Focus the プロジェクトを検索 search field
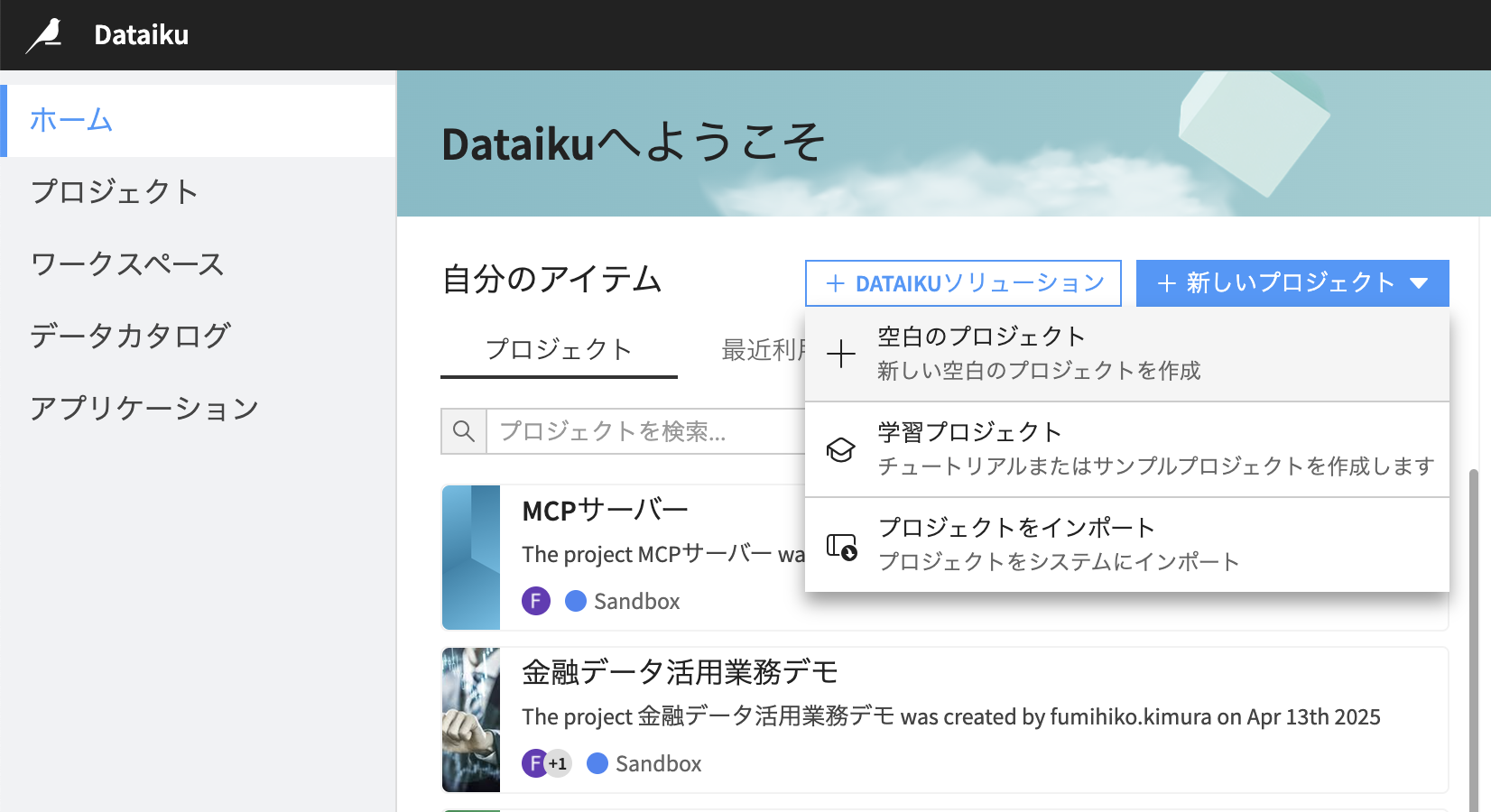Screen dimensions: 1491x812 coord(646,431)
